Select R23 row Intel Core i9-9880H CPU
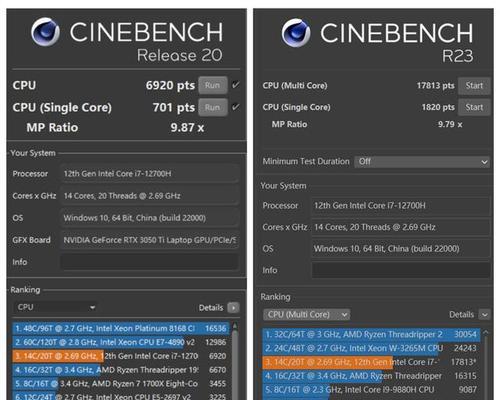This screenshot has height=400, width=500. click(x=371, y=390)
